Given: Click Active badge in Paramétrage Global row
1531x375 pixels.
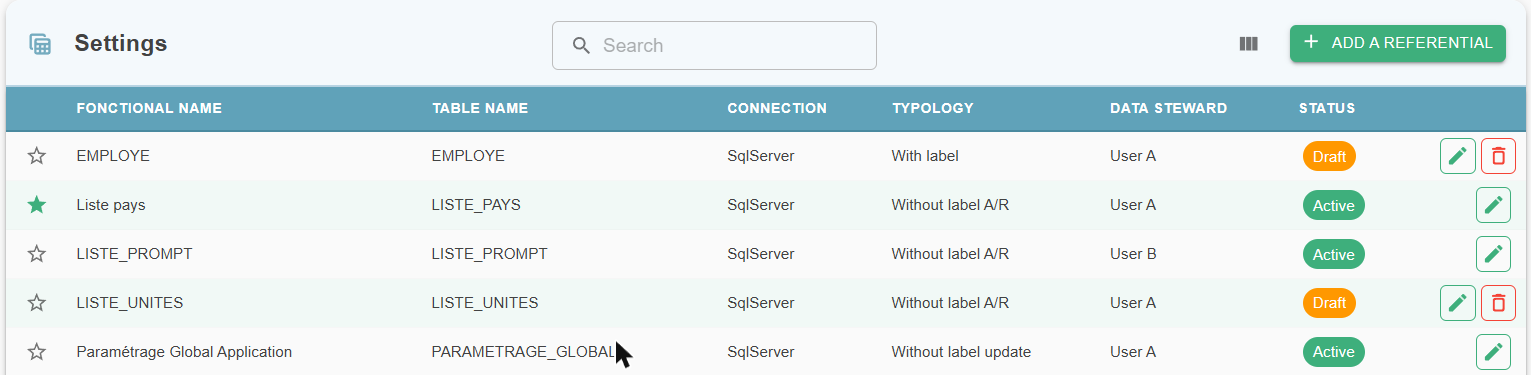Looking at the screenshot, I should [x=1333, y=352].
